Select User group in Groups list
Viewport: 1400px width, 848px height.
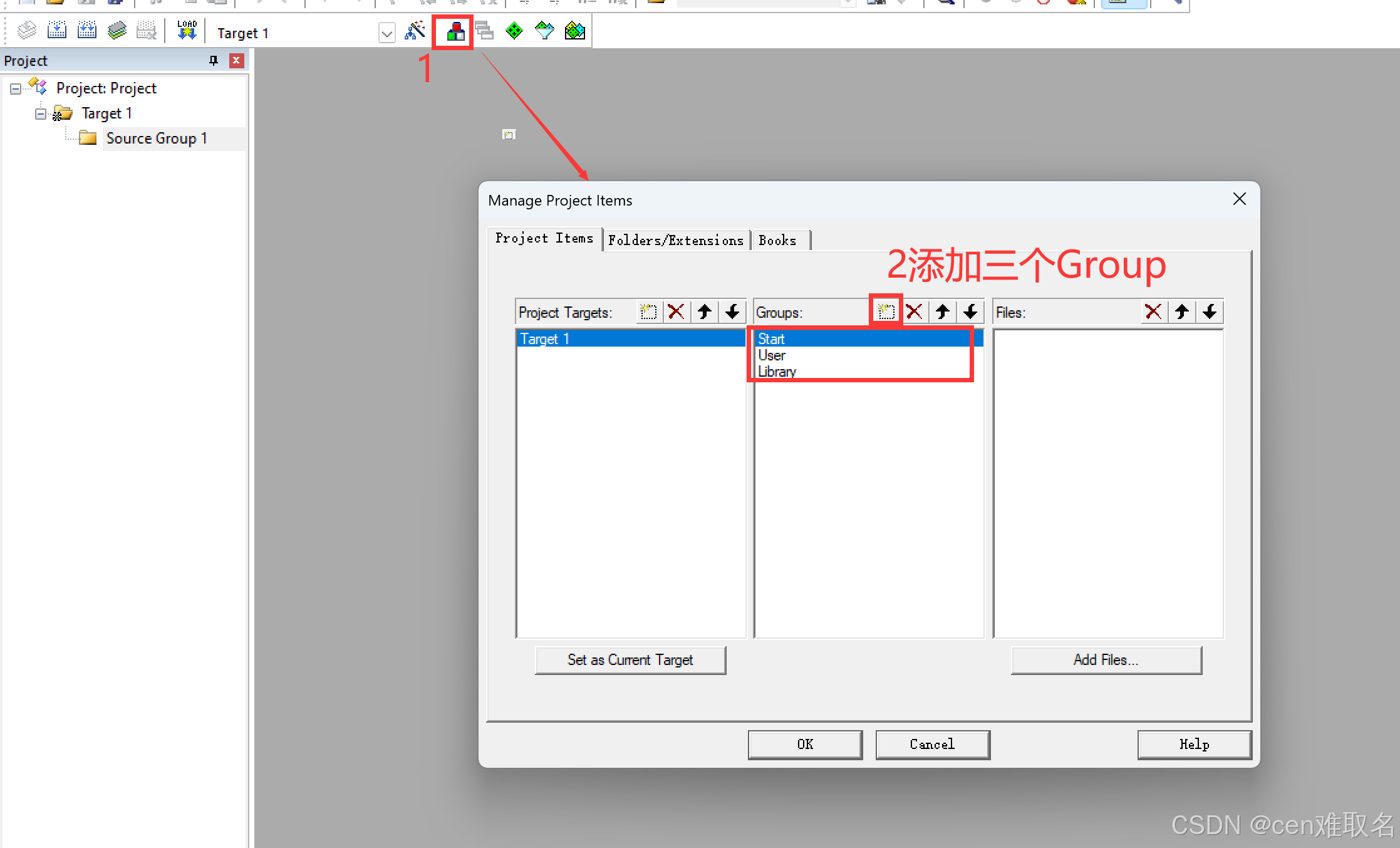click(x=772, y=355)
